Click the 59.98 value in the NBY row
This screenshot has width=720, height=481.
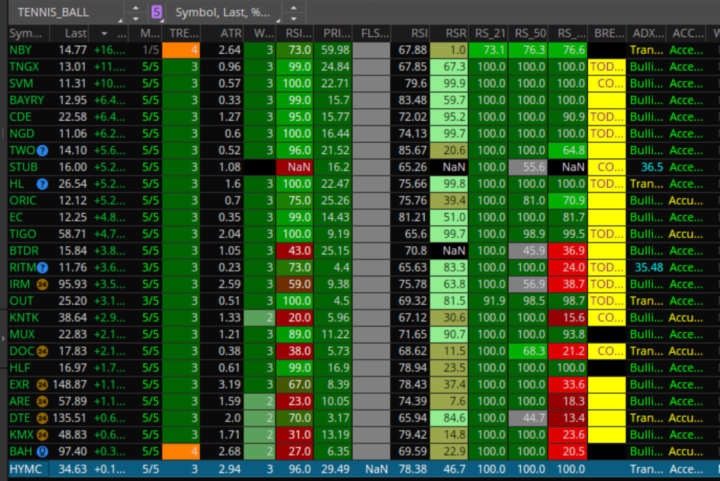[333, 50]
